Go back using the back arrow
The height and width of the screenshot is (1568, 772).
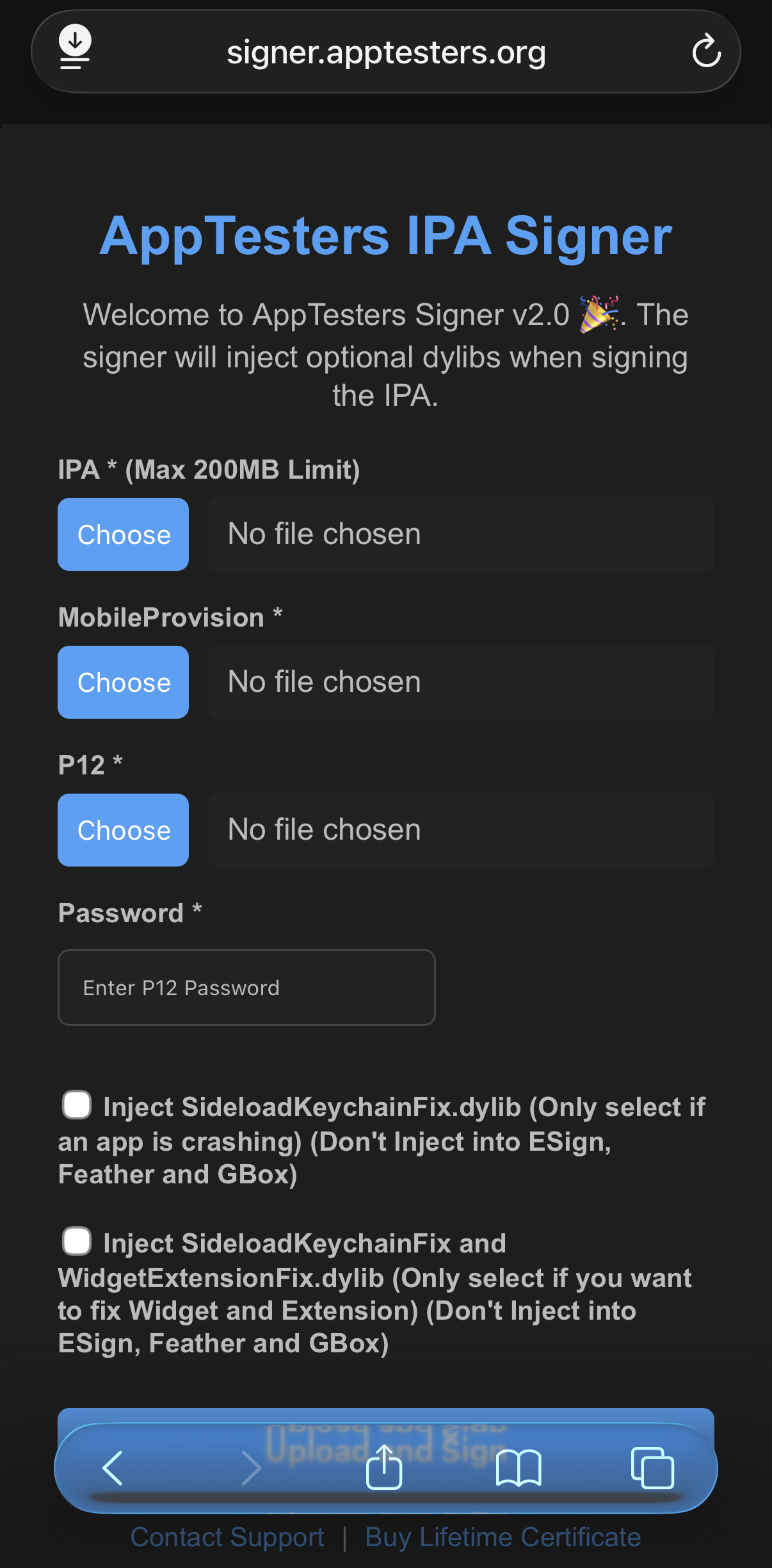113,1468
